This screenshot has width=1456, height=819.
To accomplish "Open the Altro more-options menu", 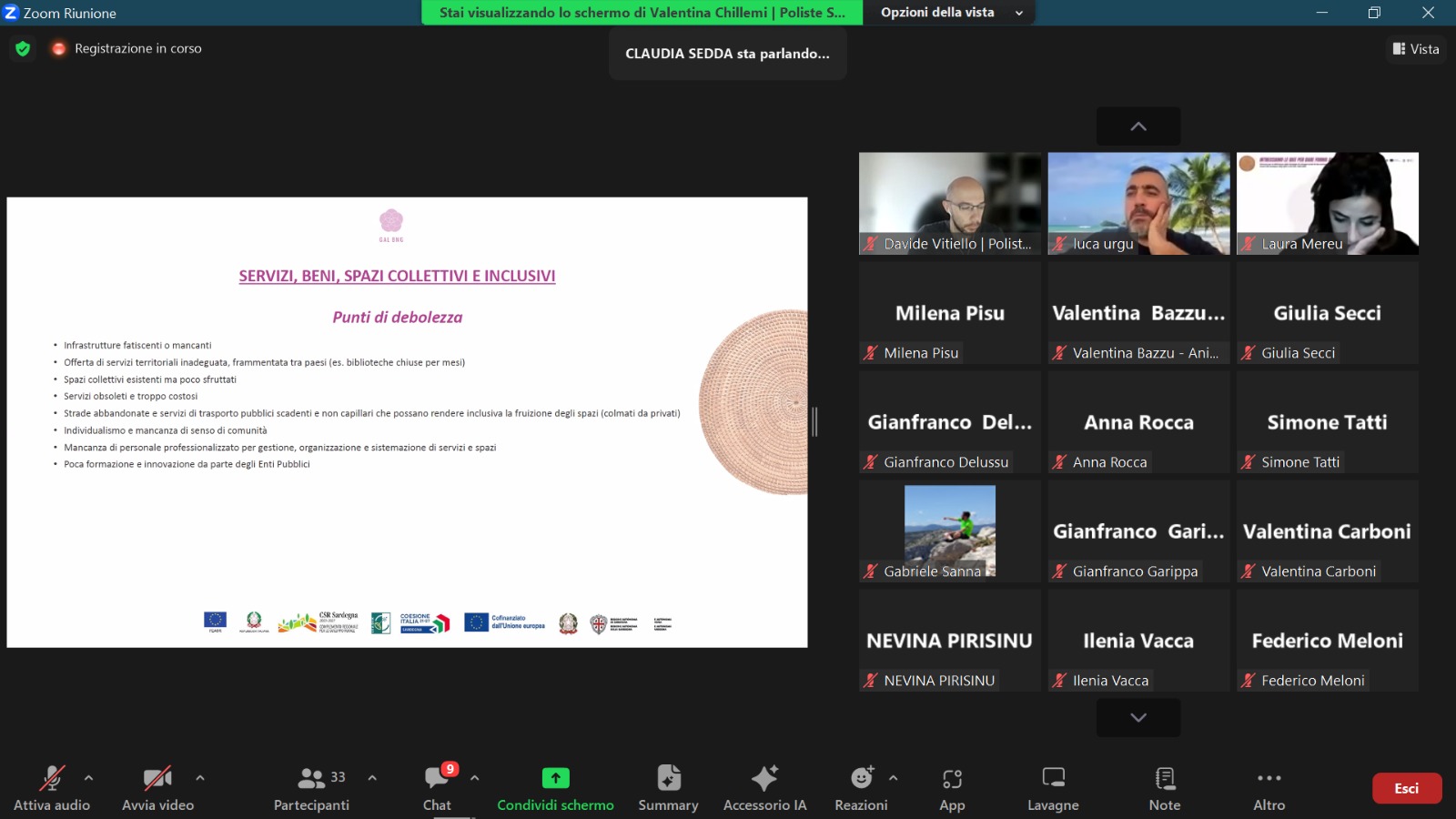I will tap(1269, 788).
